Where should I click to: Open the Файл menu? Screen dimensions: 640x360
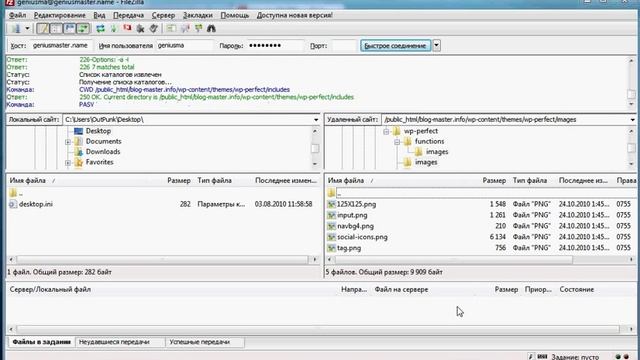[x=18, y=15]
